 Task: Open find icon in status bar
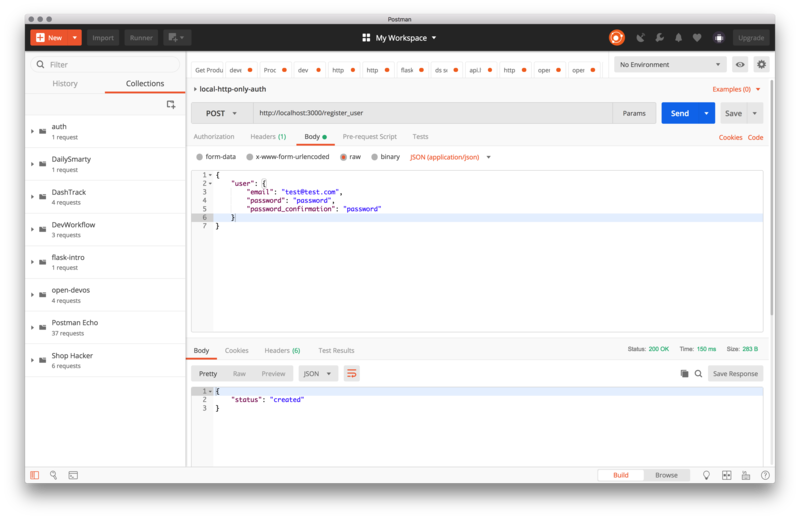coord(54,475)
